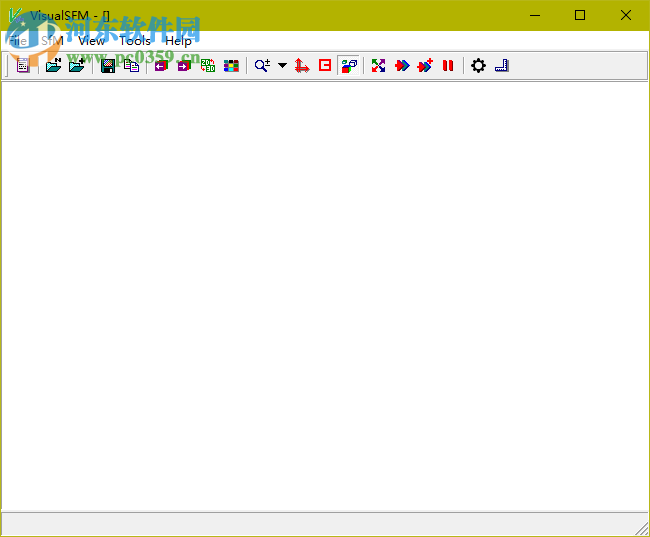Maximize the VisualSFM window

click(580, 15)
